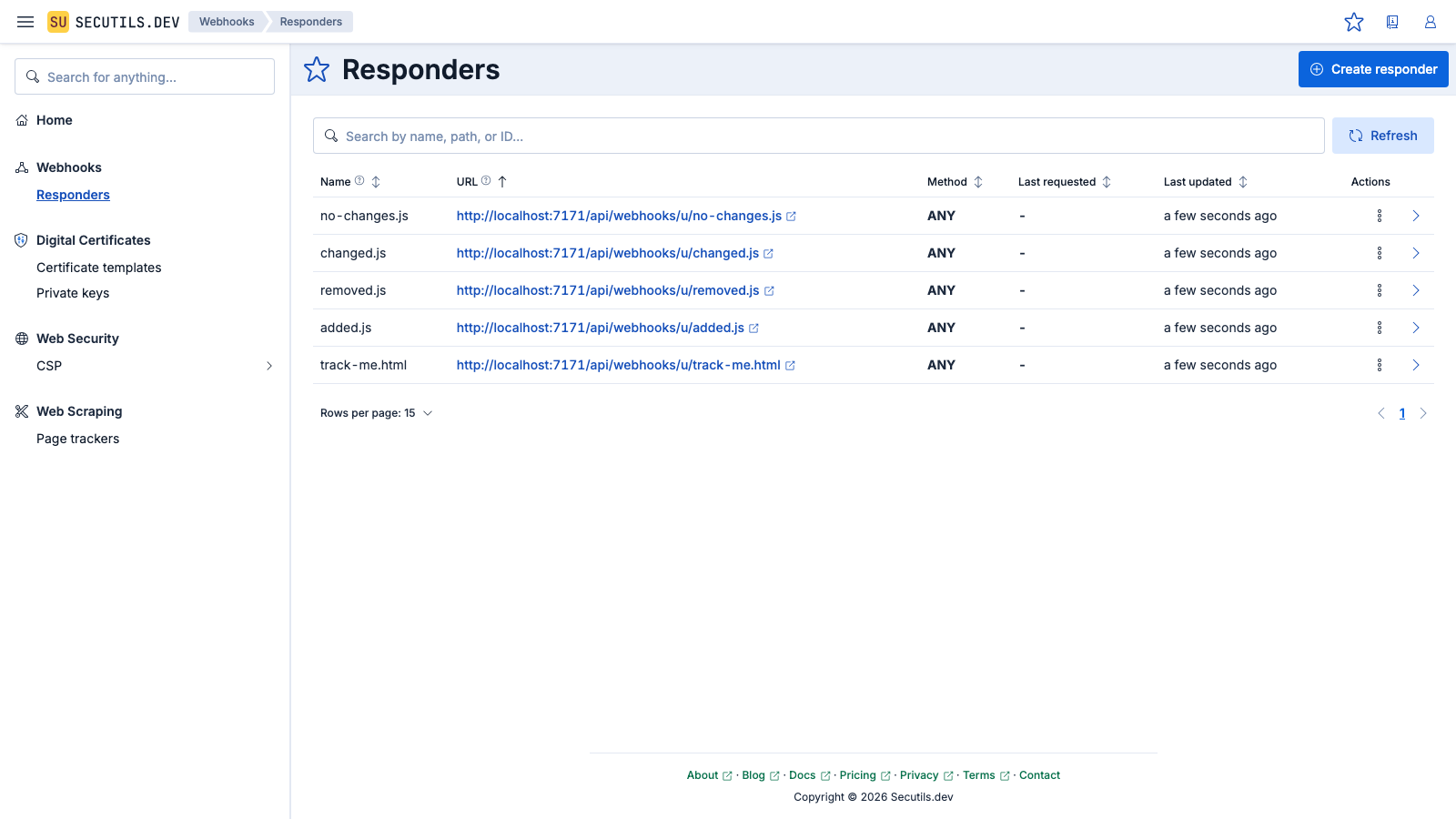Select Webhooks in the breadcrumb trail
1456x819 pixels.
click(226, 21)
